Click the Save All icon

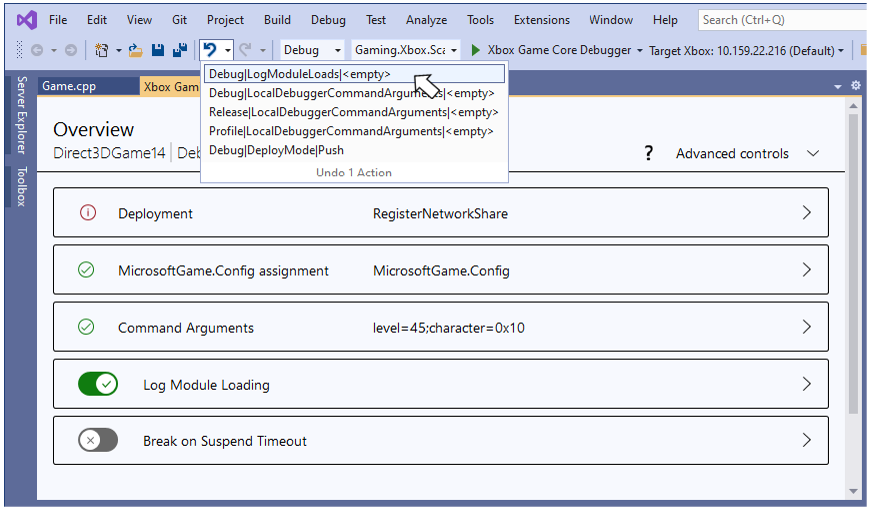click(179, 50)
